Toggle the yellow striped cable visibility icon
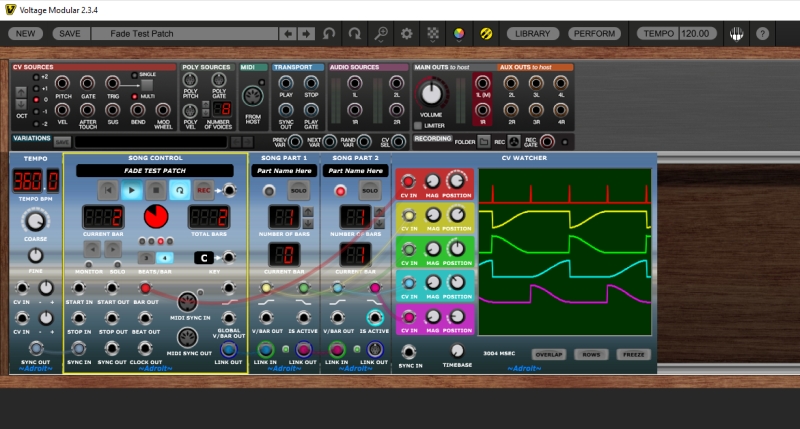The width and height of the screenshot is (800, 429). pyautogui.click(x=486, y=34)
